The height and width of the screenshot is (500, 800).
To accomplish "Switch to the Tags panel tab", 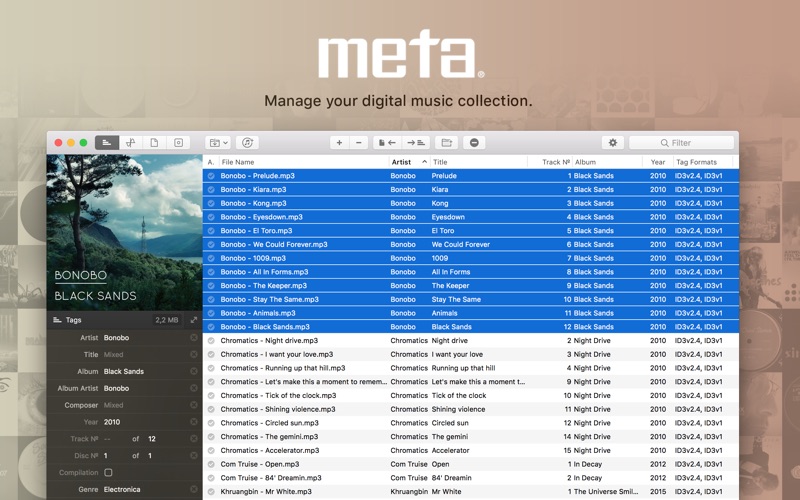I will tap(107, 143).
